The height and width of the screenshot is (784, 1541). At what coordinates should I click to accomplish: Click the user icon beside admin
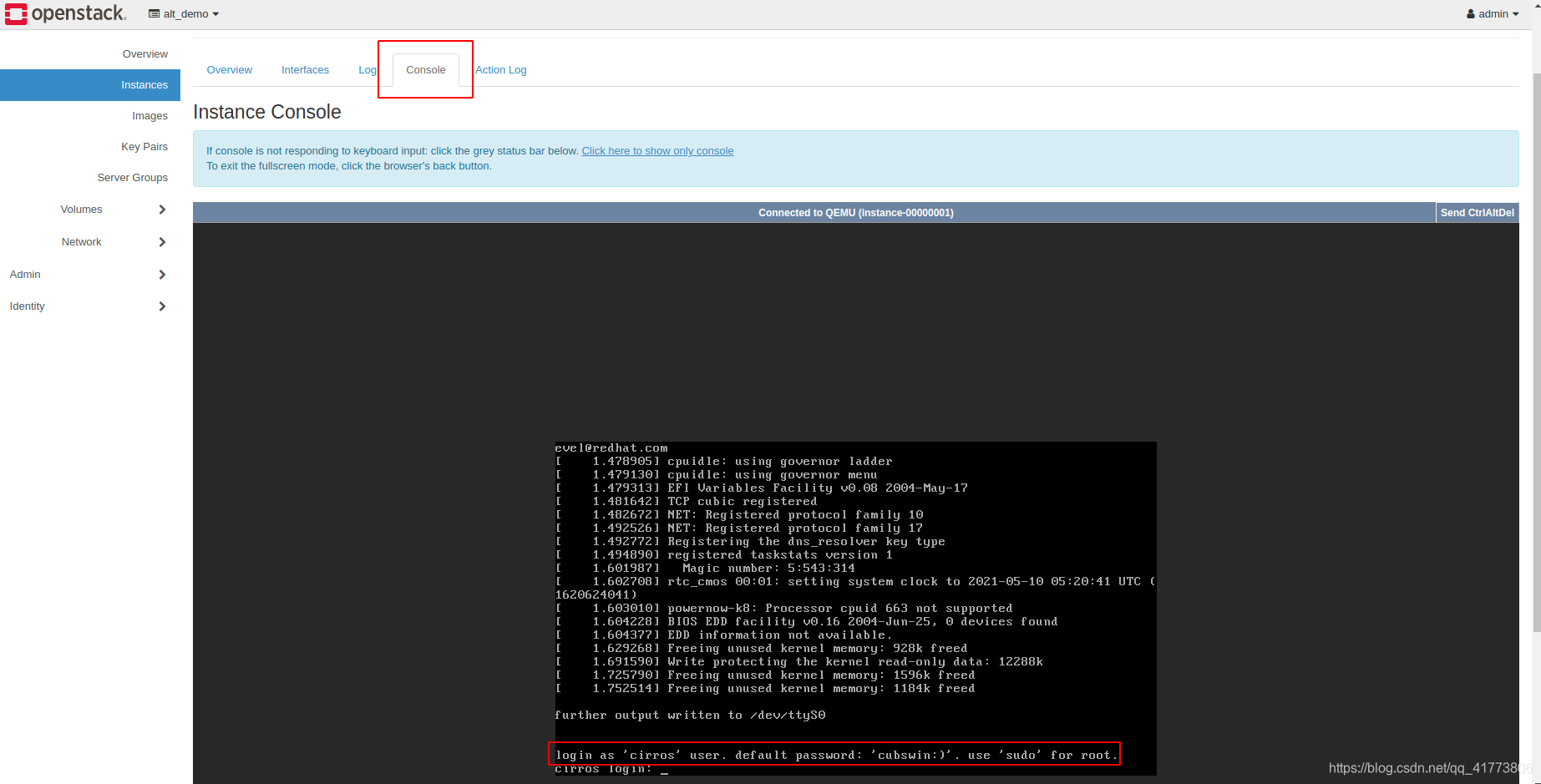tap(1471, 14)
